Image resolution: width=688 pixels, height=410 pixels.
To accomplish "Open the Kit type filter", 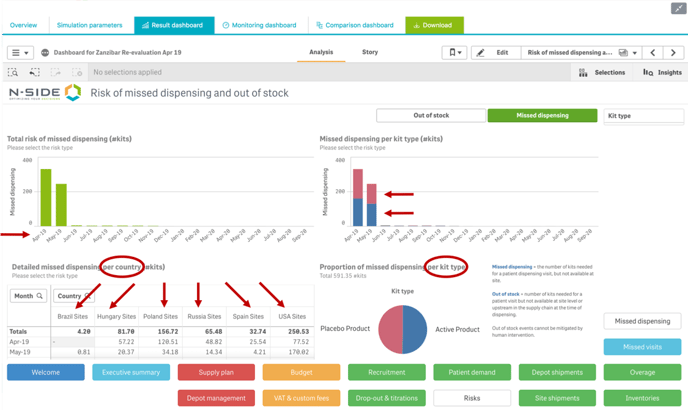I will tap(643, 116).
